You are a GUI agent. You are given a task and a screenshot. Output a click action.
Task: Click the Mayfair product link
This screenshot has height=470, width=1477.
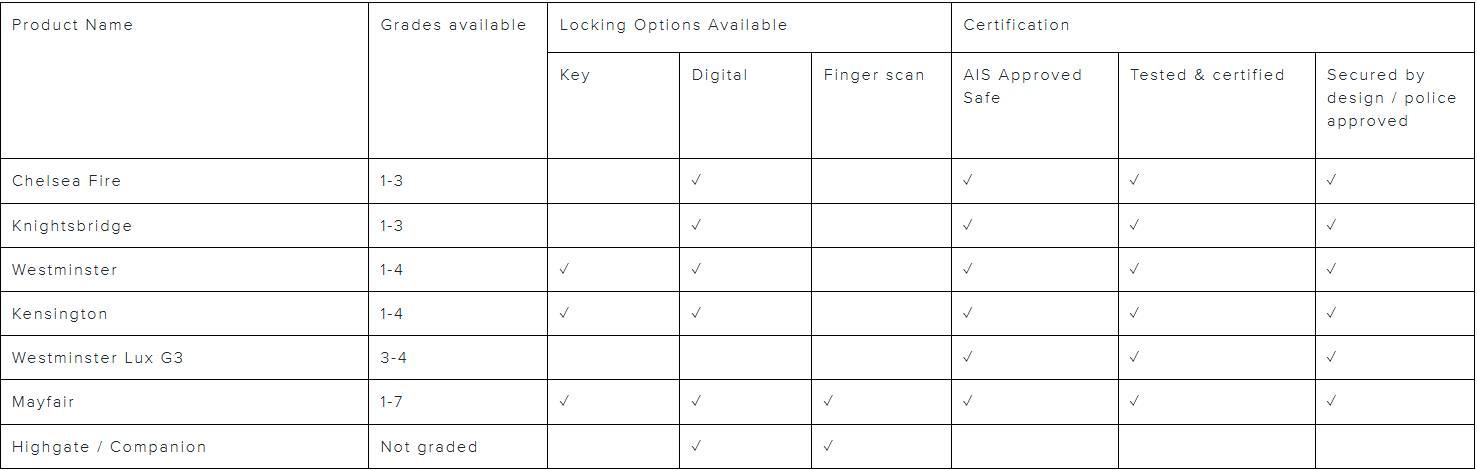pos(43,402)
